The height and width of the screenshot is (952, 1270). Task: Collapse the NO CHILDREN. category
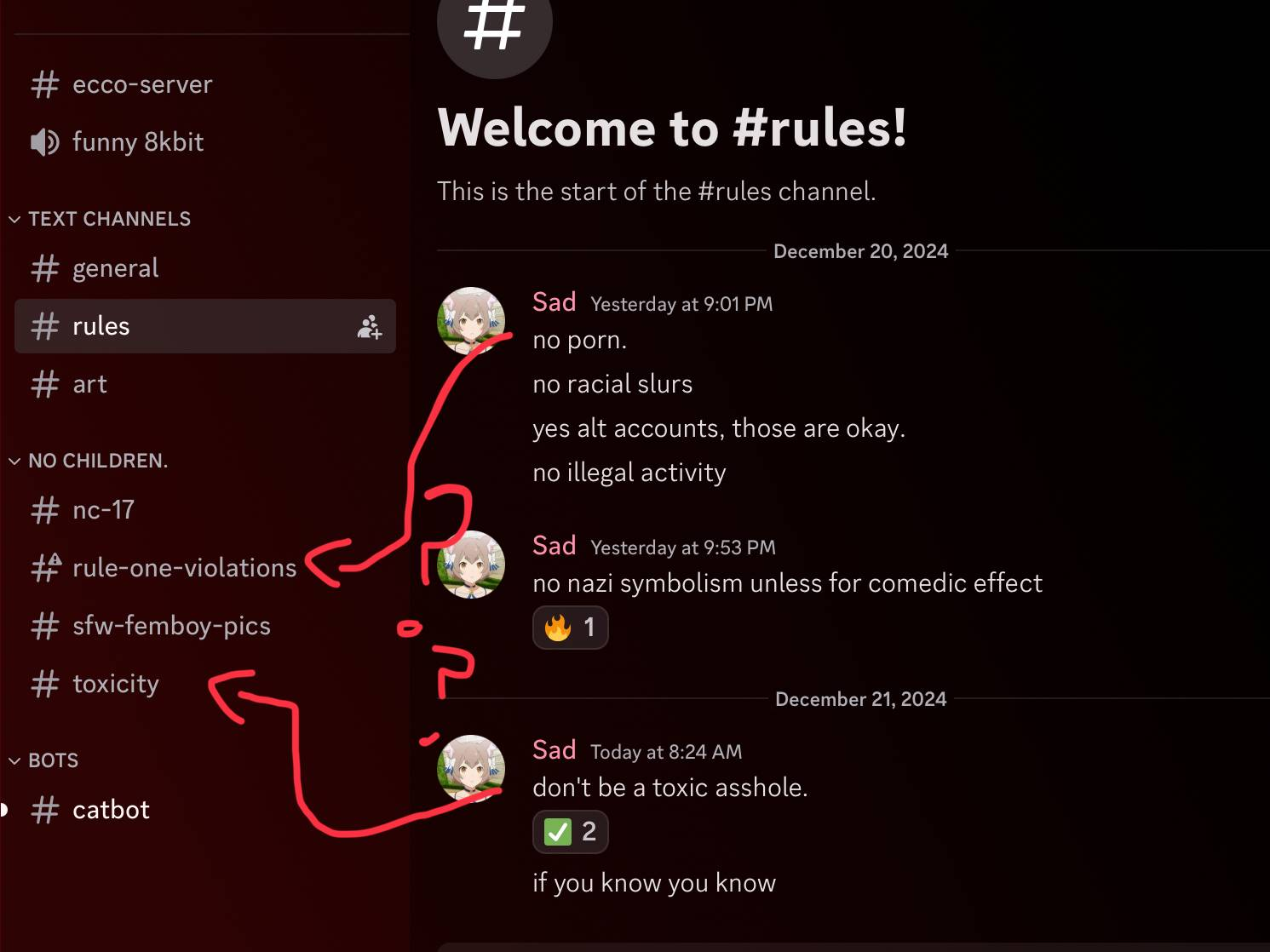click(89, 461)
